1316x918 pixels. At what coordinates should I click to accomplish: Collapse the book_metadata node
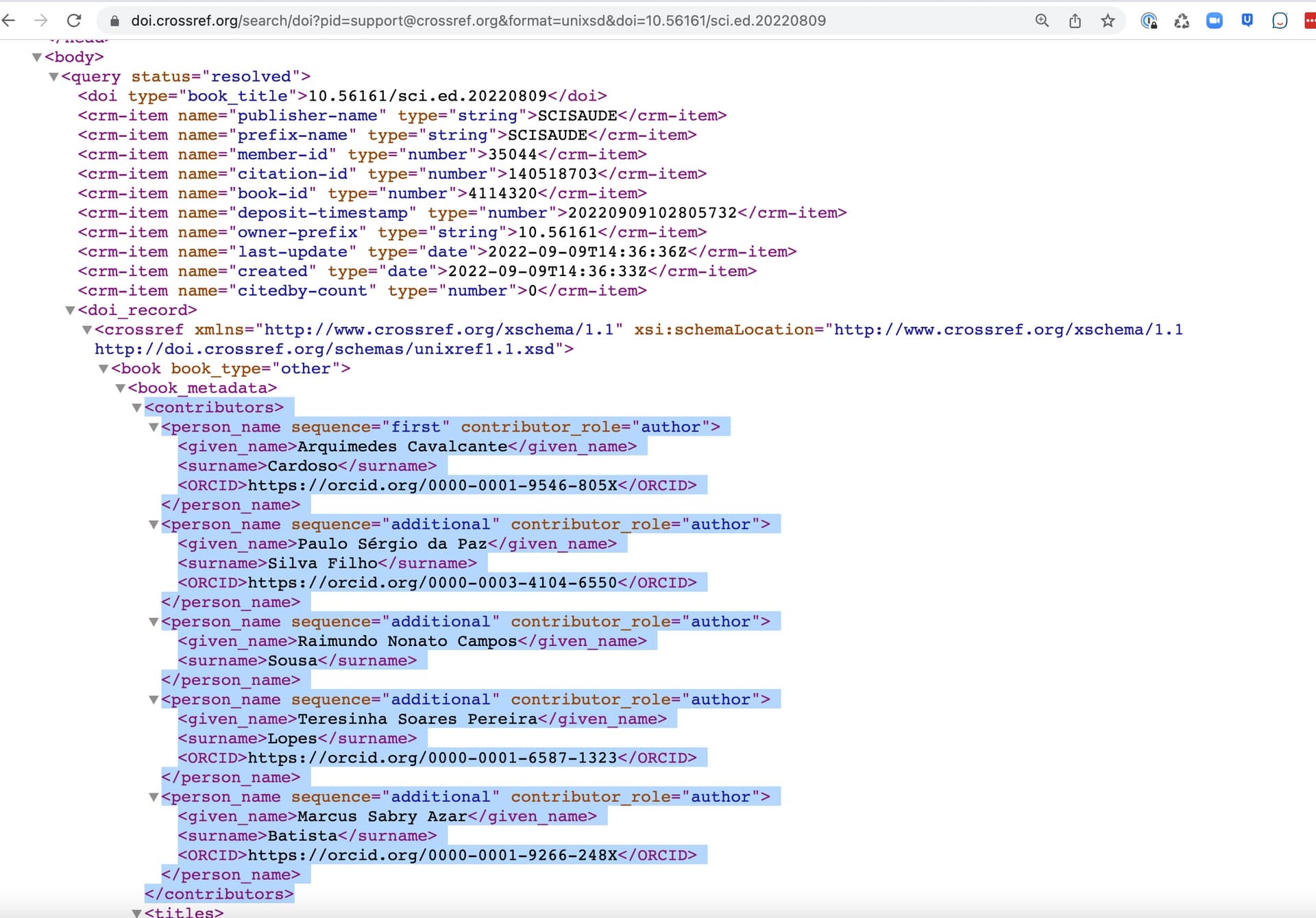click(x=120, y=388)
